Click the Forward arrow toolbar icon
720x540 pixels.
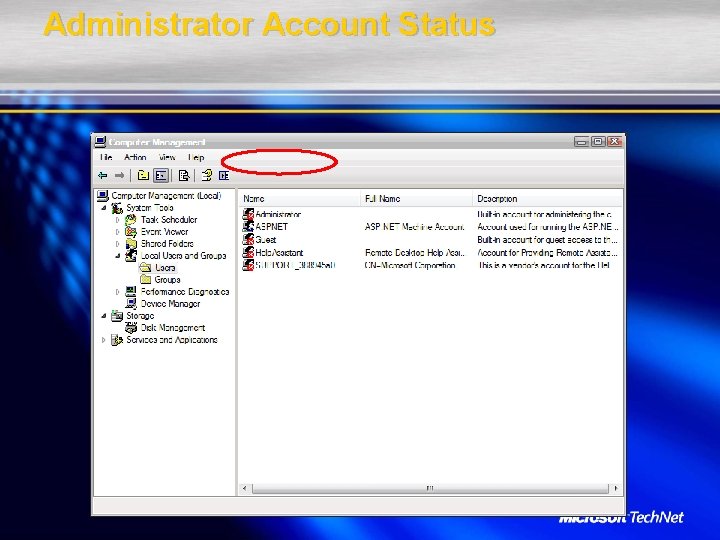click(119, 175)
